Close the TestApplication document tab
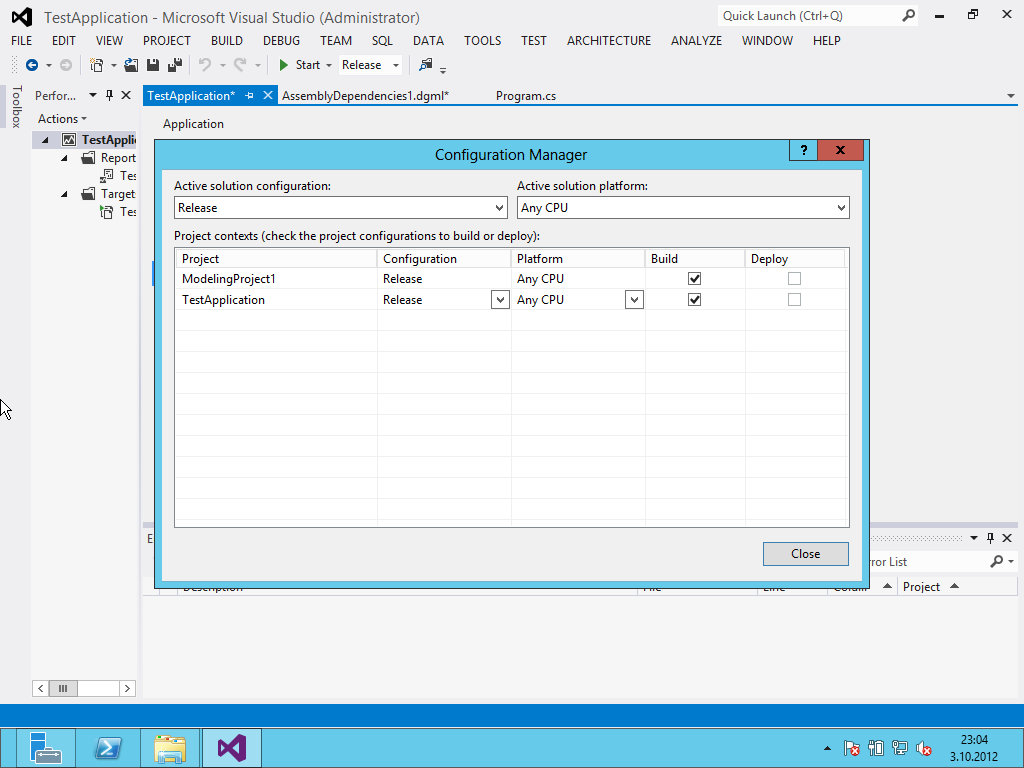 coord(268,95)
